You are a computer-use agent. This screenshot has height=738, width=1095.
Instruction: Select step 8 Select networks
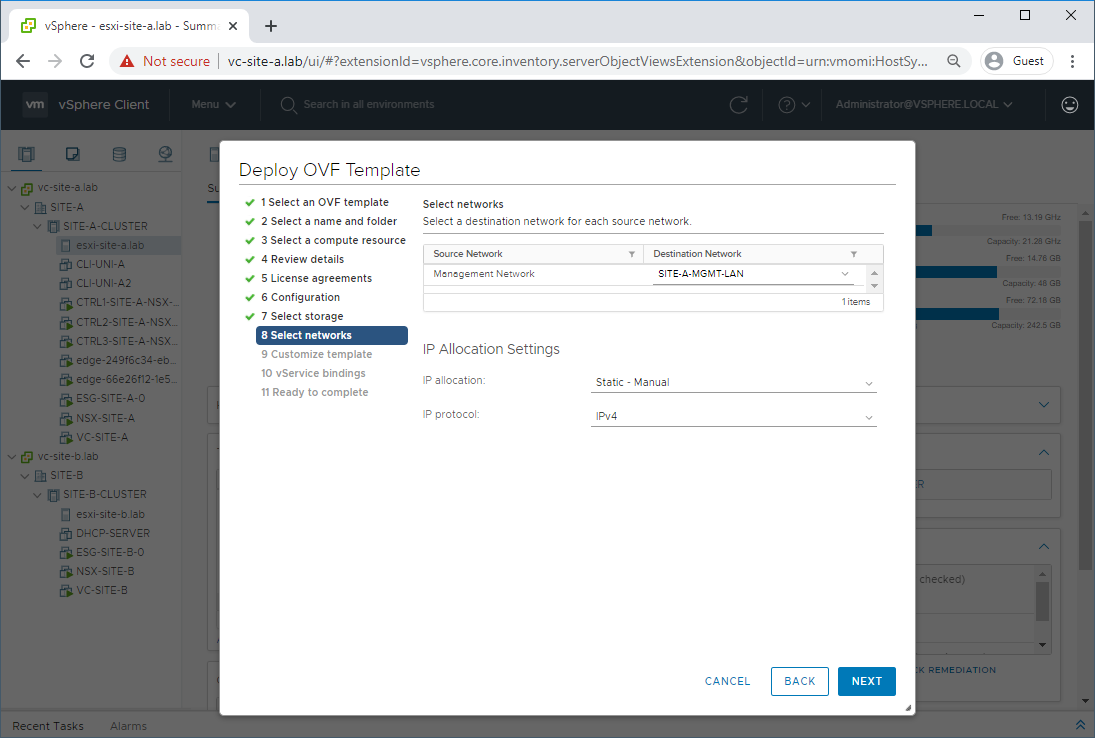(332, 335)
